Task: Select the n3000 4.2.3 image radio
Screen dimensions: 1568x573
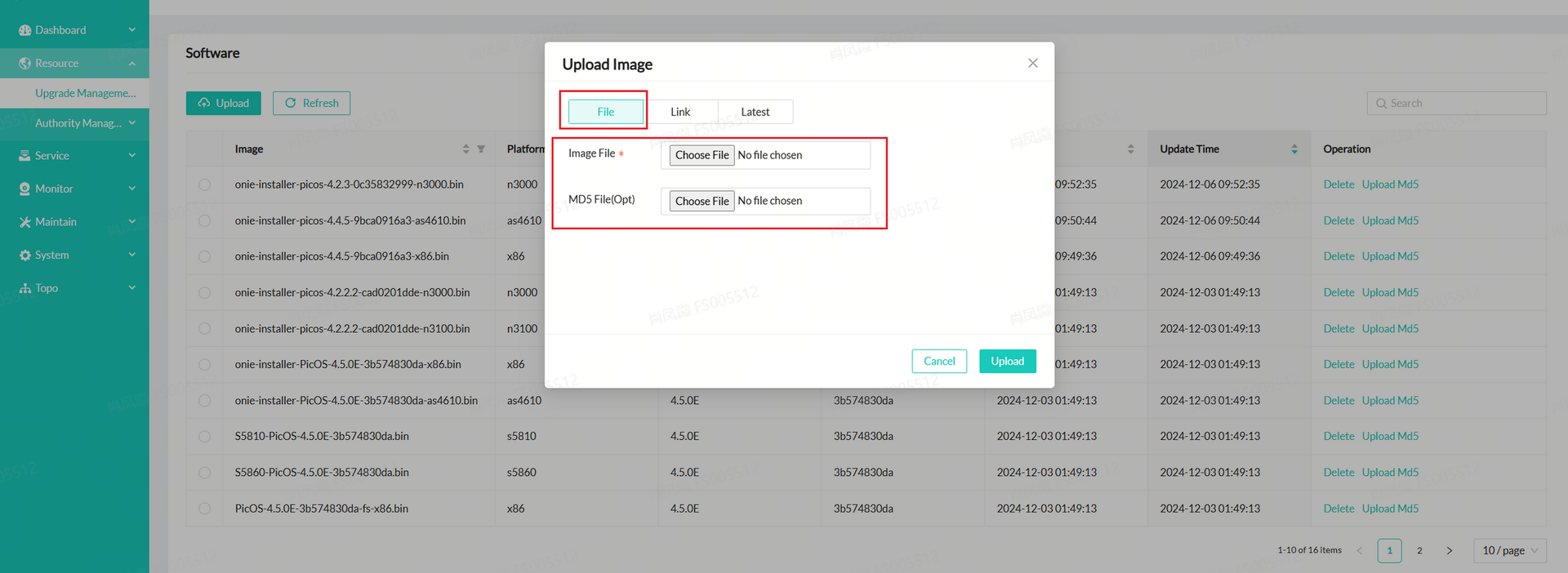Action: pos(204,184)
